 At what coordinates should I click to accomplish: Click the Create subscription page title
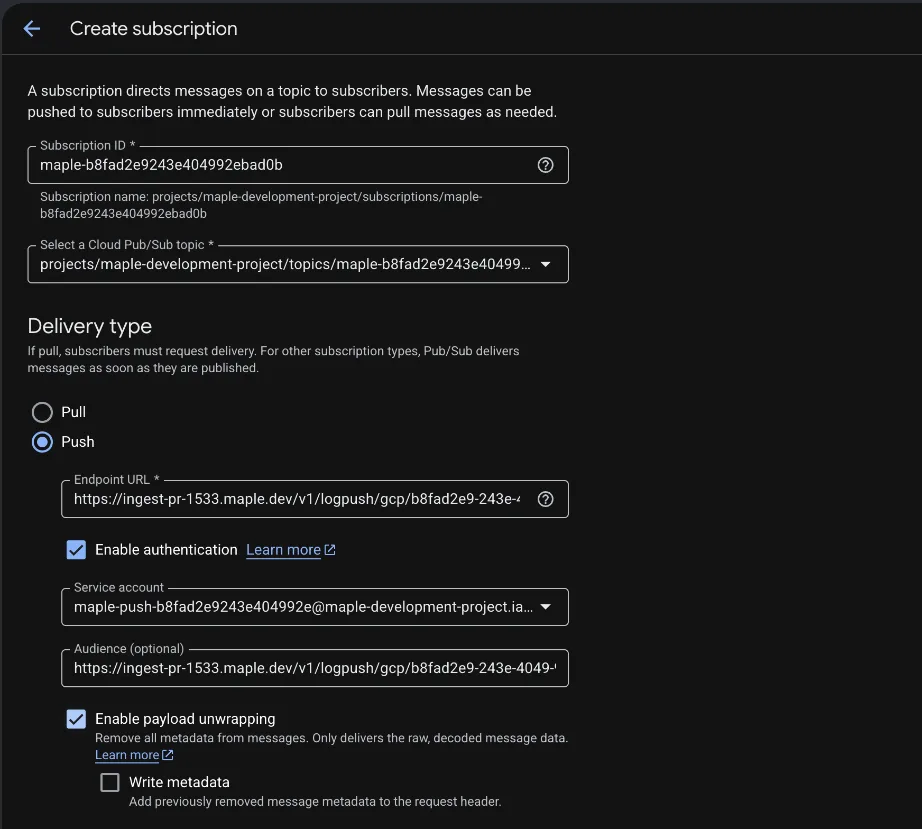click(x=153, y=29)
